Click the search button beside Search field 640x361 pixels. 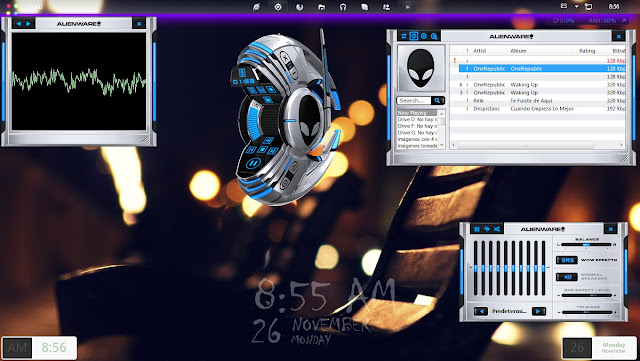[438, 100]
